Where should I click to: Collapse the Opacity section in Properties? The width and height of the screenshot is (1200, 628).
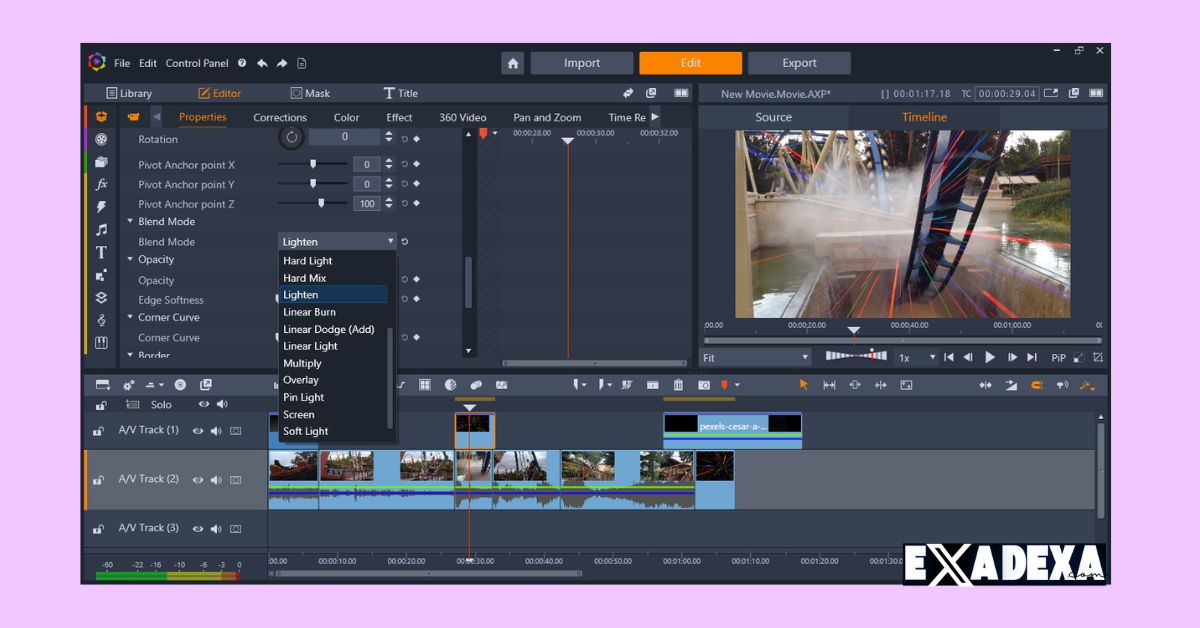click(130, 260)
